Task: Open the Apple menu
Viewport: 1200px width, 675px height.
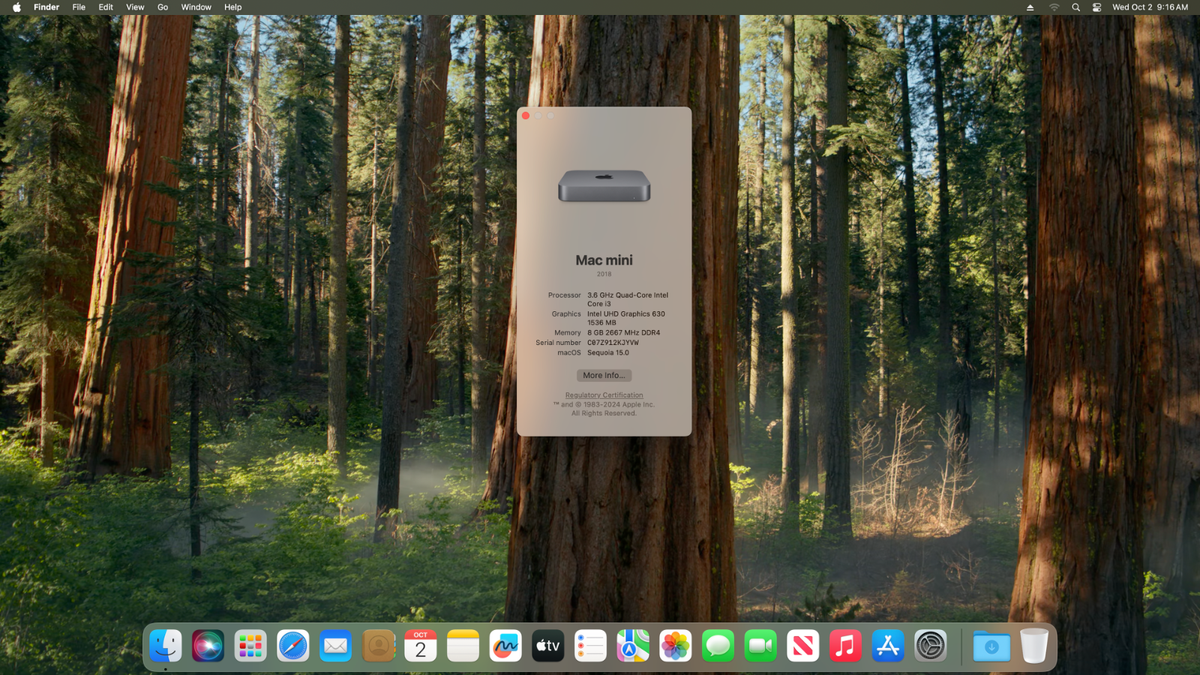Action: [17, 7]
